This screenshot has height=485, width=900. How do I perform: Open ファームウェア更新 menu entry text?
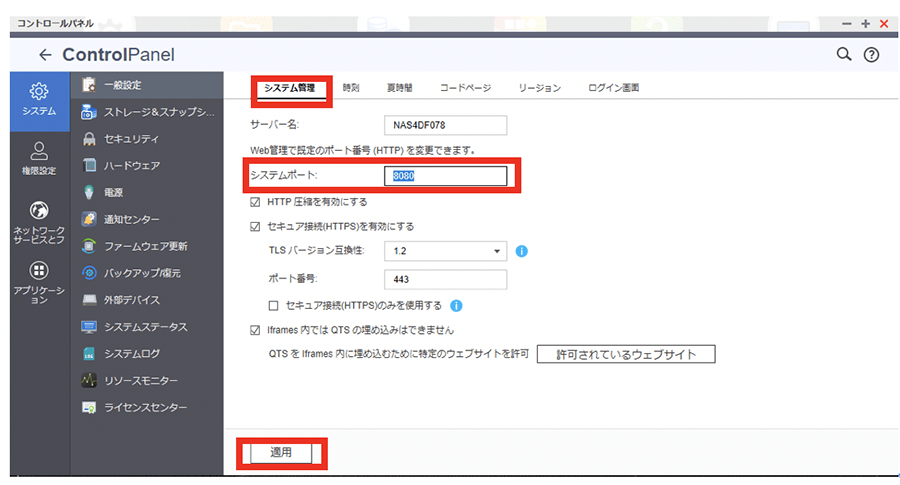click(x=146, y=246)
